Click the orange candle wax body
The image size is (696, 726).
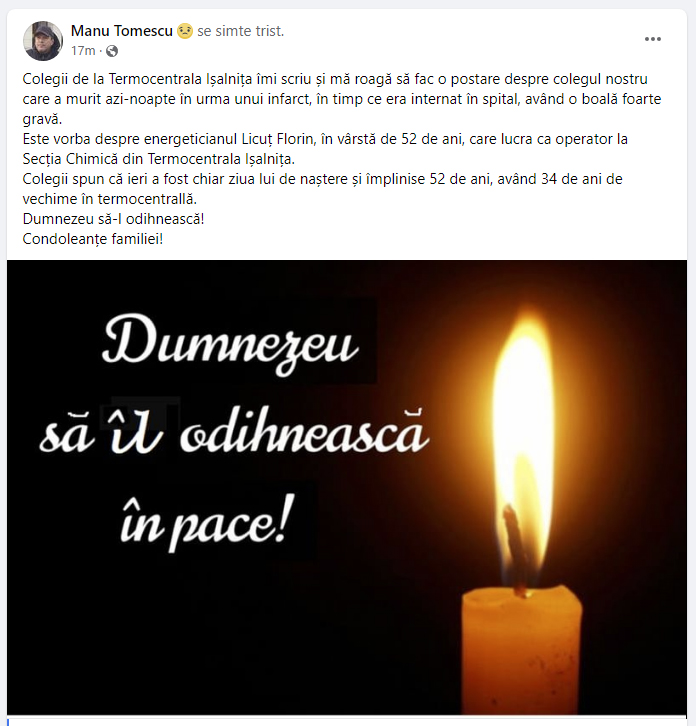(521, 650)
